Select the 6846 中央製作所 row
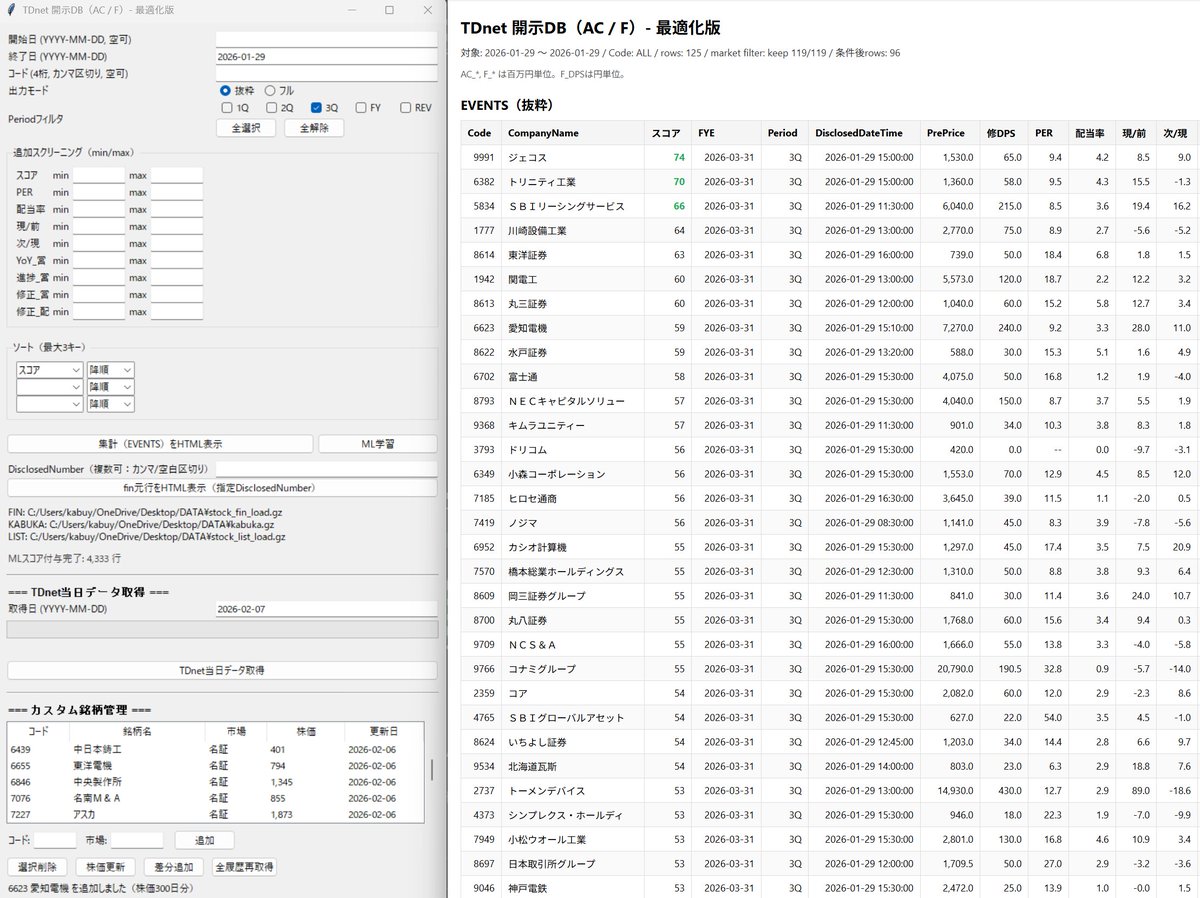Viewport: 1200px width, 898px height. (x=216, y=781)
